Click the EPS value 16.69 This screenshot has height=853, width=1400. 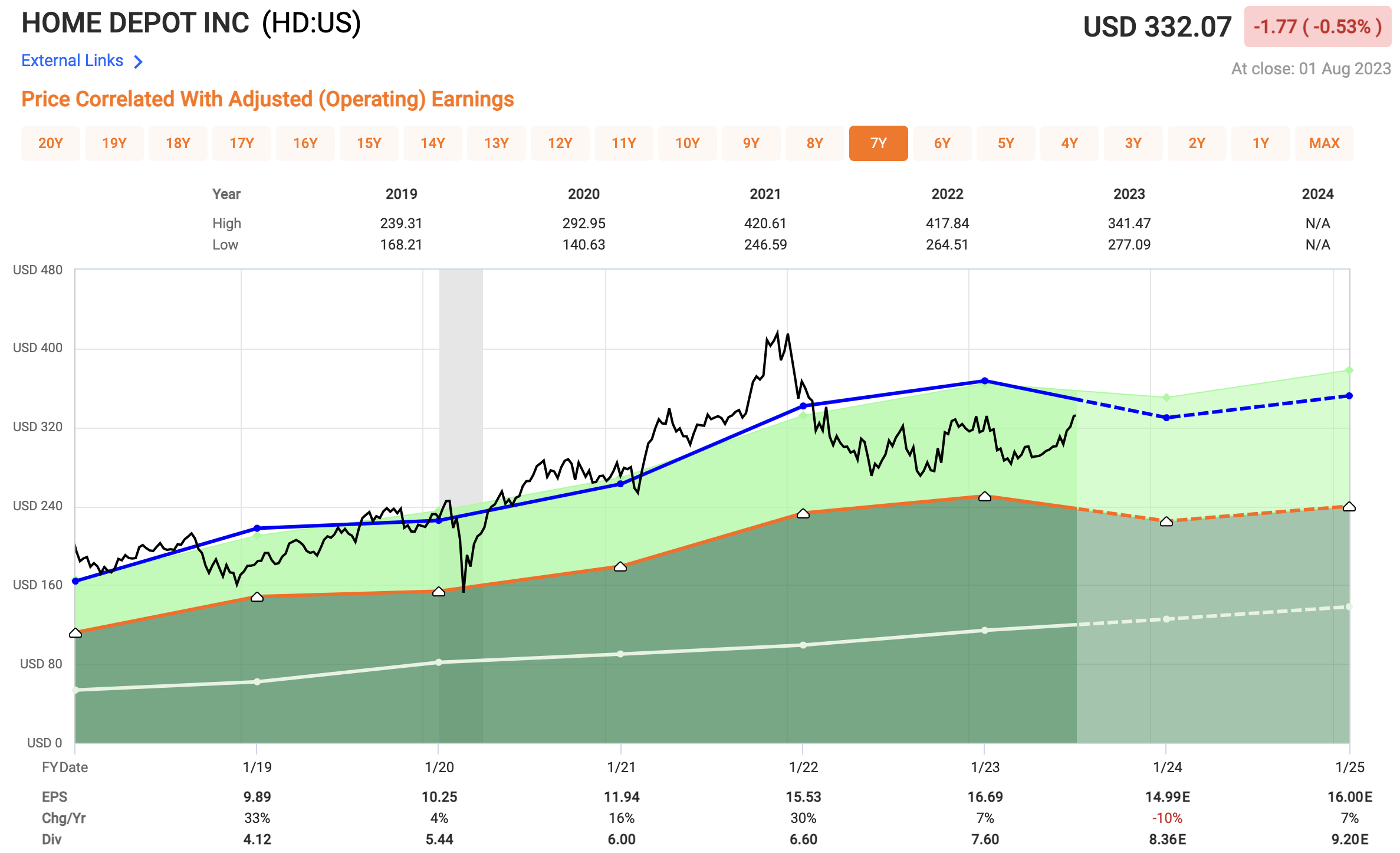pos(985,797)
